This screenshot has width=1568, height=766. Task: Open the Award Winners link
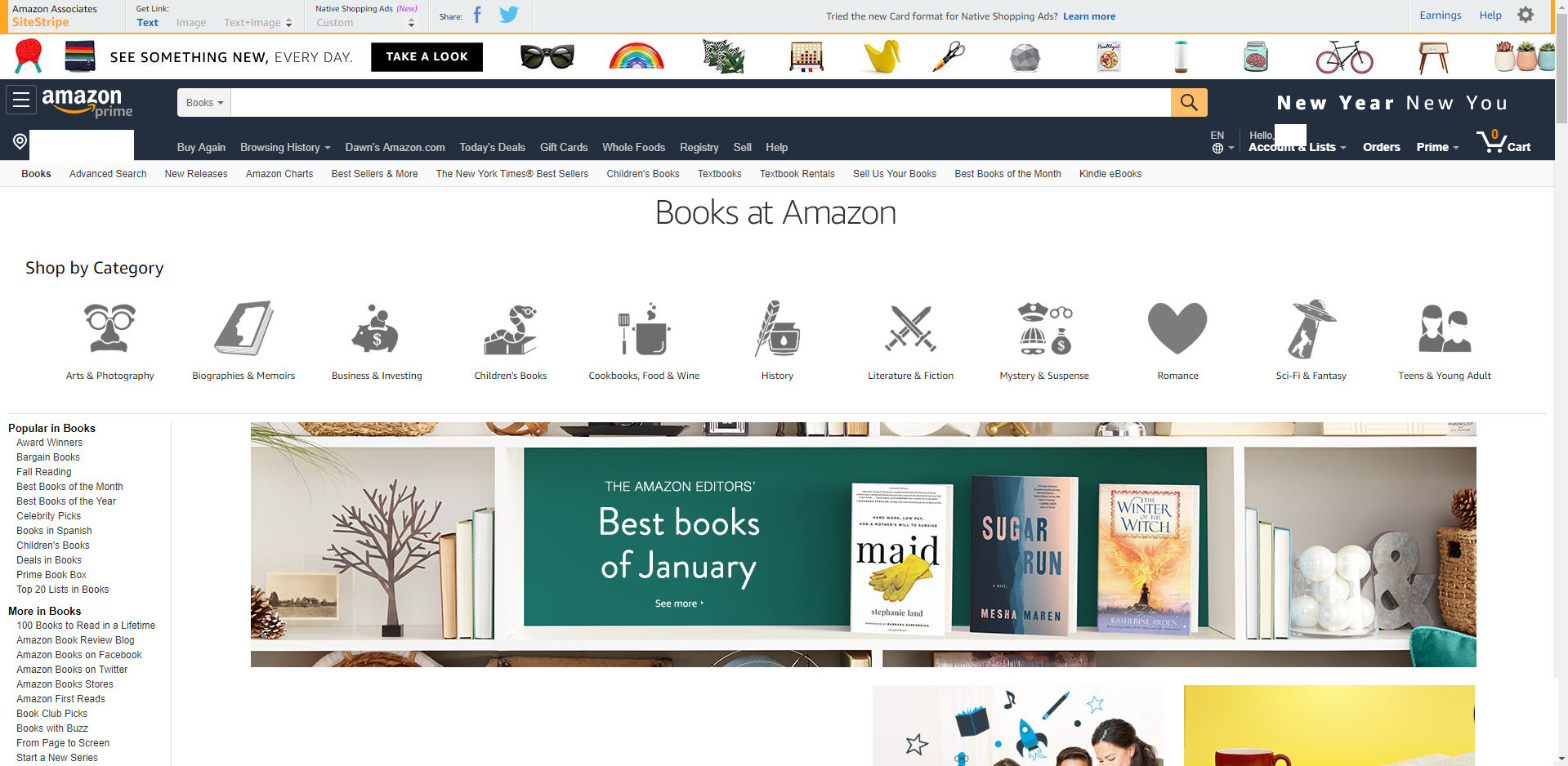pos(49,443)
